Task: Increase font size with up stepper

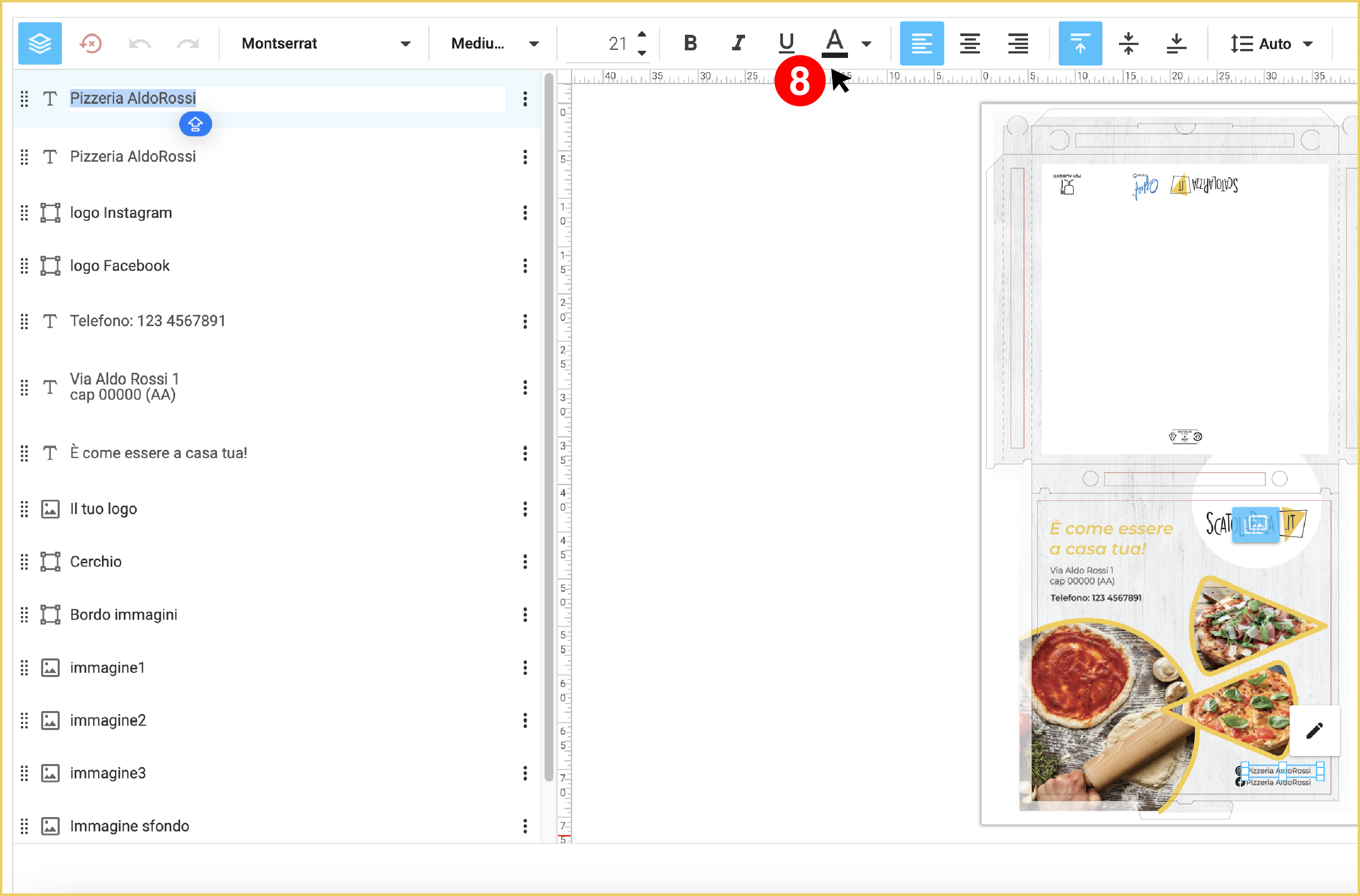Action: tap(642, 34)
